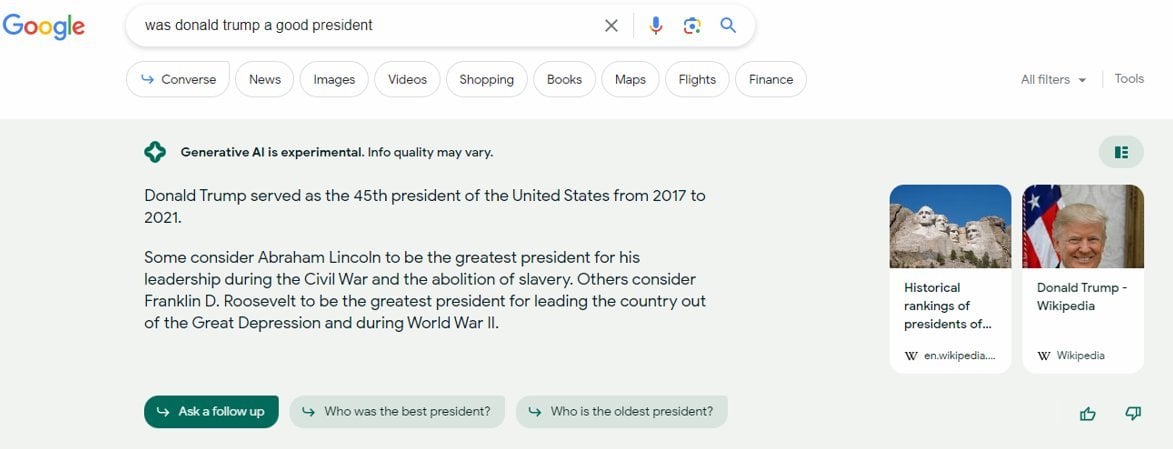Give thumbs down feedback on AI answer

pyautogui.click(x=1133, y=413)
